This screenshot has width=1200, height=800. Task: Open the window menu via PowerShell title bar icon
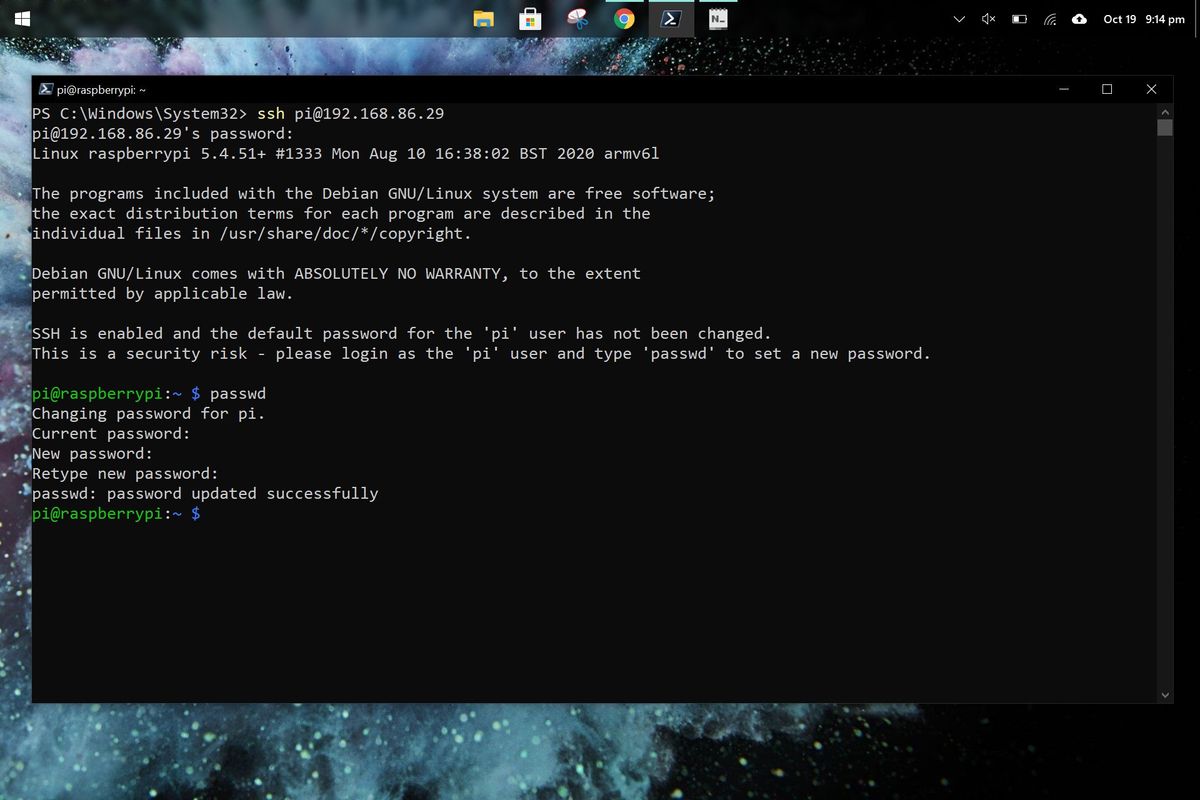45,88
